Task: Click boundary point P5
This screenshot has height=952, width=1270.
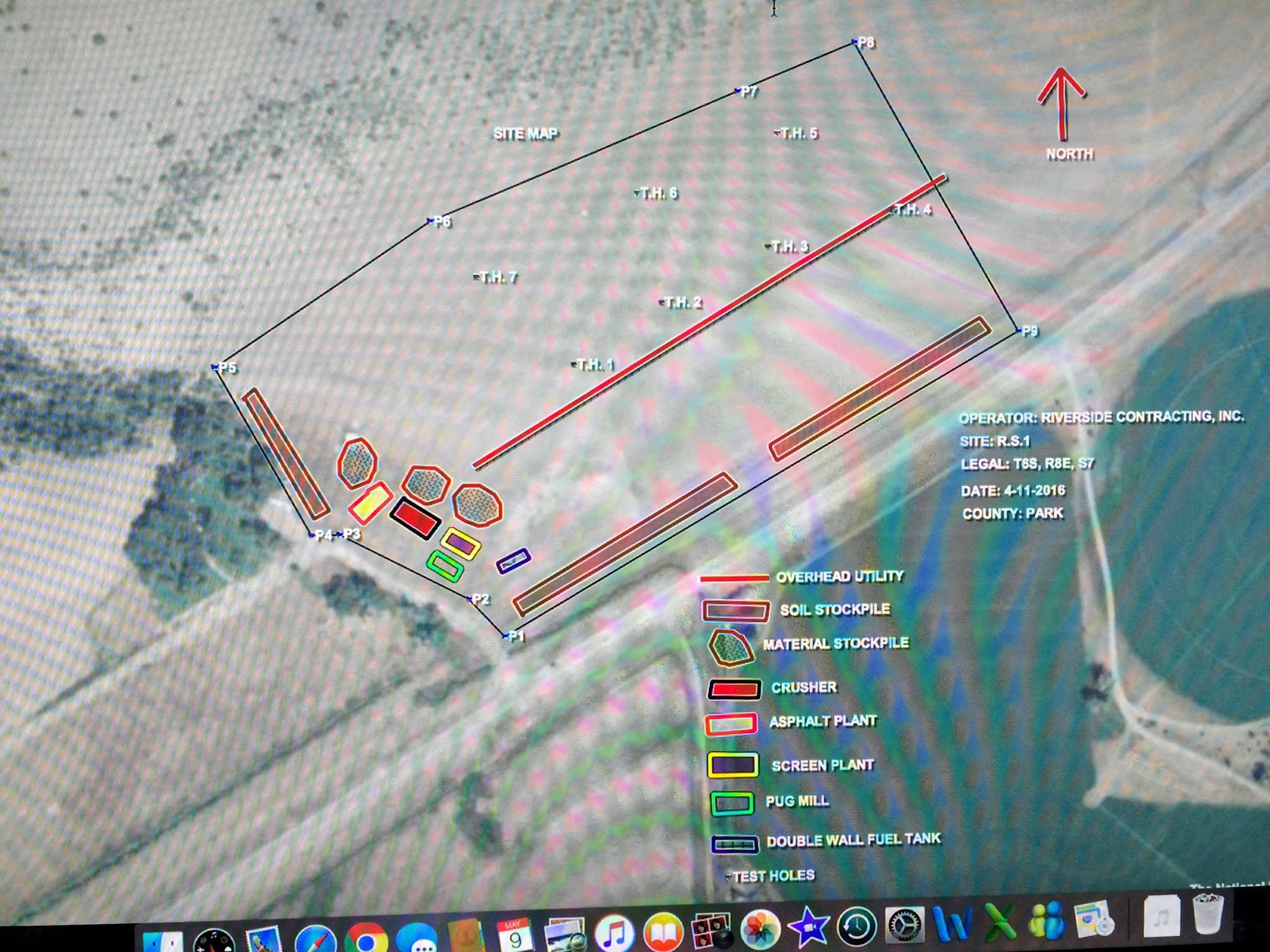Action: [x=215, y=367]
